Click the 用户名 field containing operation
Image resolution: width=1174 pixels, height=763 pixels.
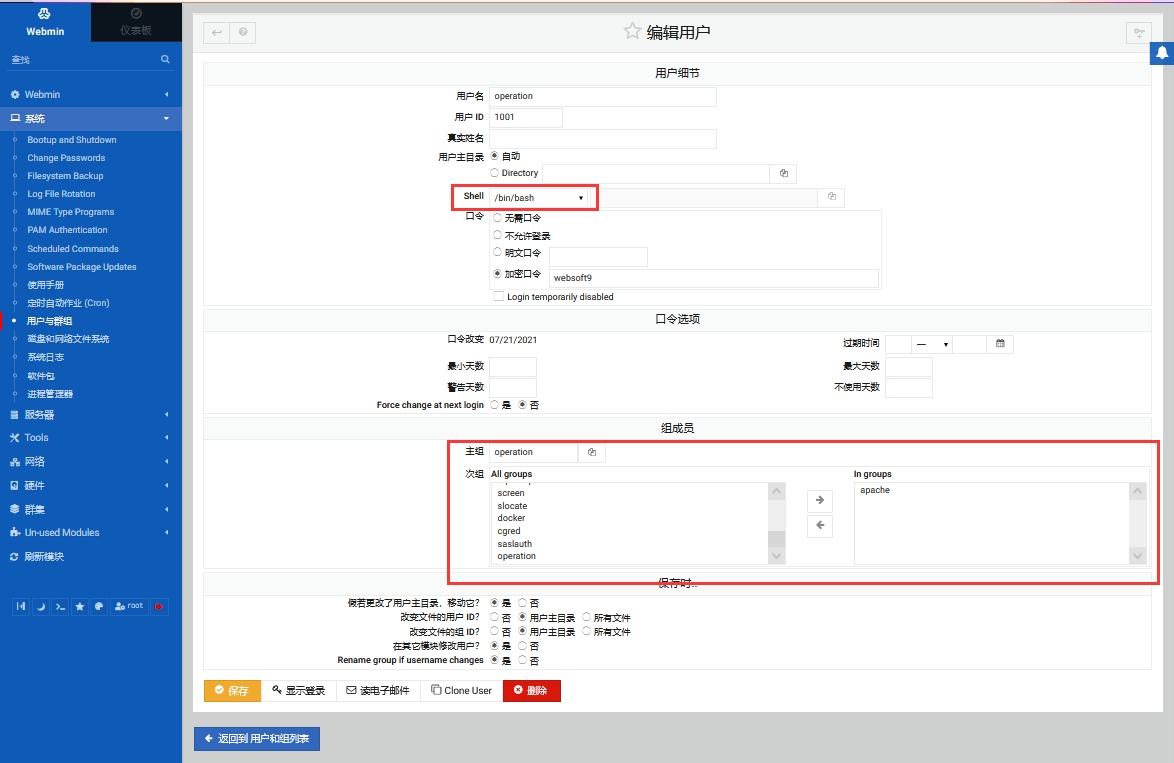click(x=602, y=96)
